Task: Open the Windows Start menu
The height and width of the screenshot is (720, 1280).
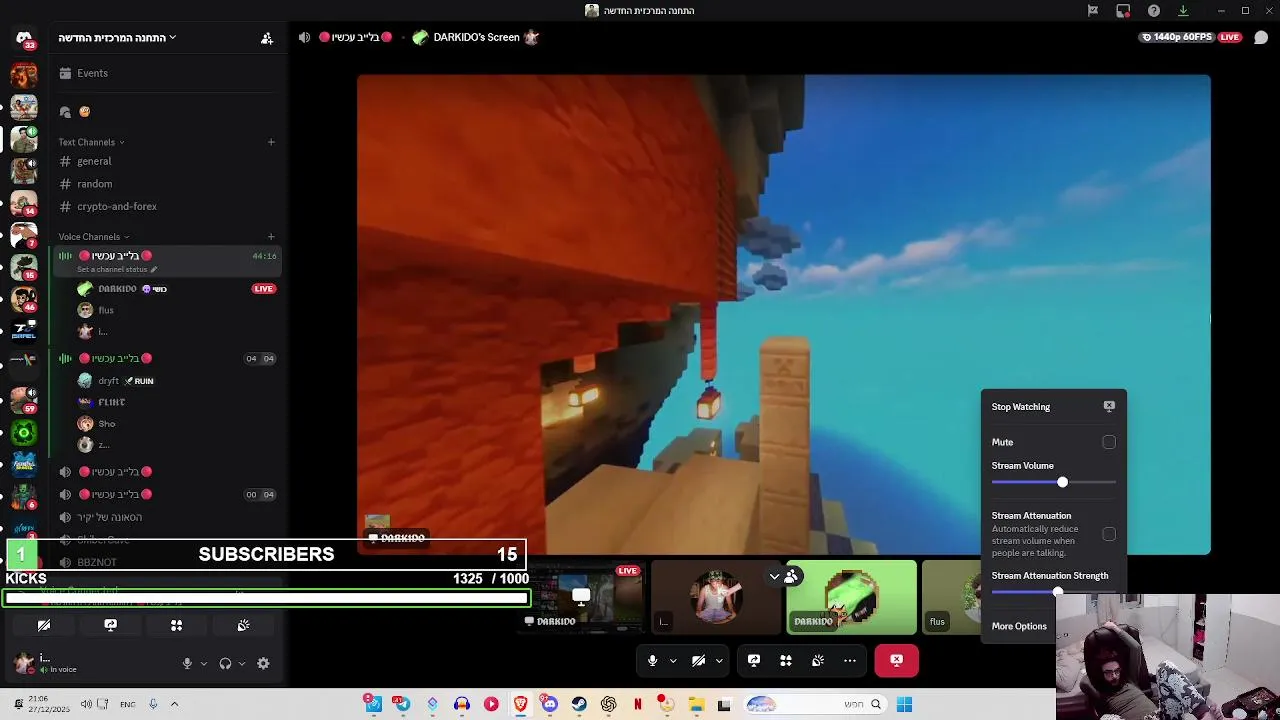Action: click(904, 704)
